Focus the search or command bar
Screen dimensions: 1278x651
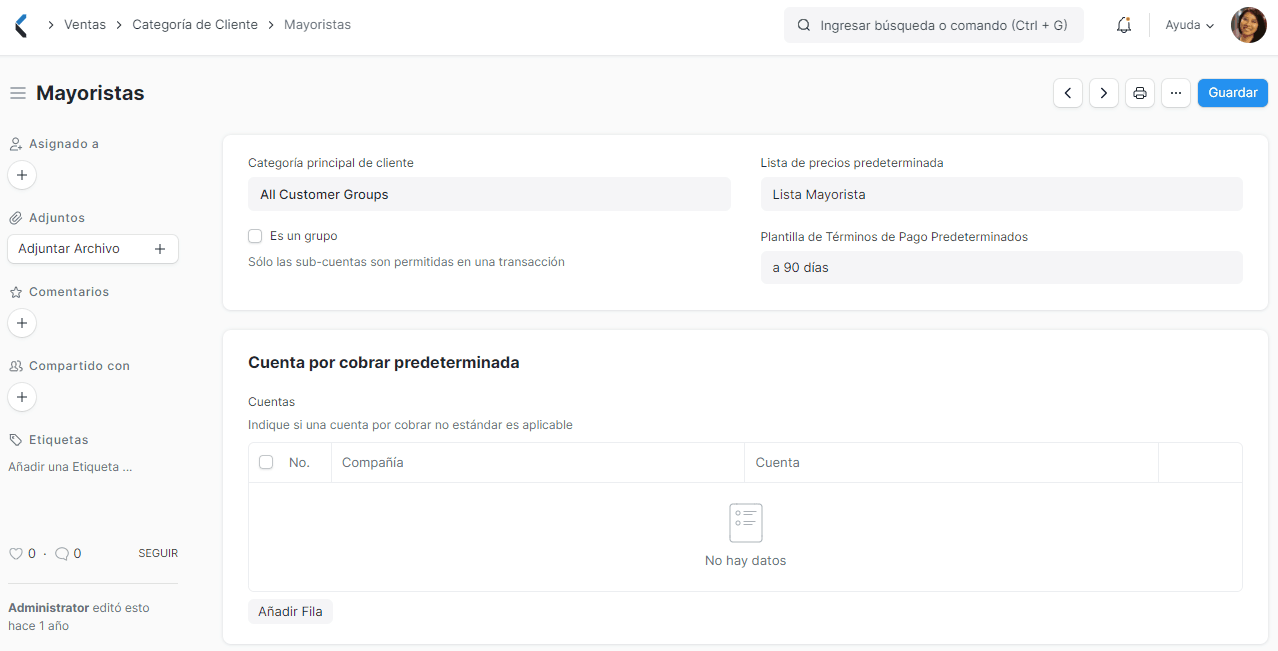tap(934, 25)
